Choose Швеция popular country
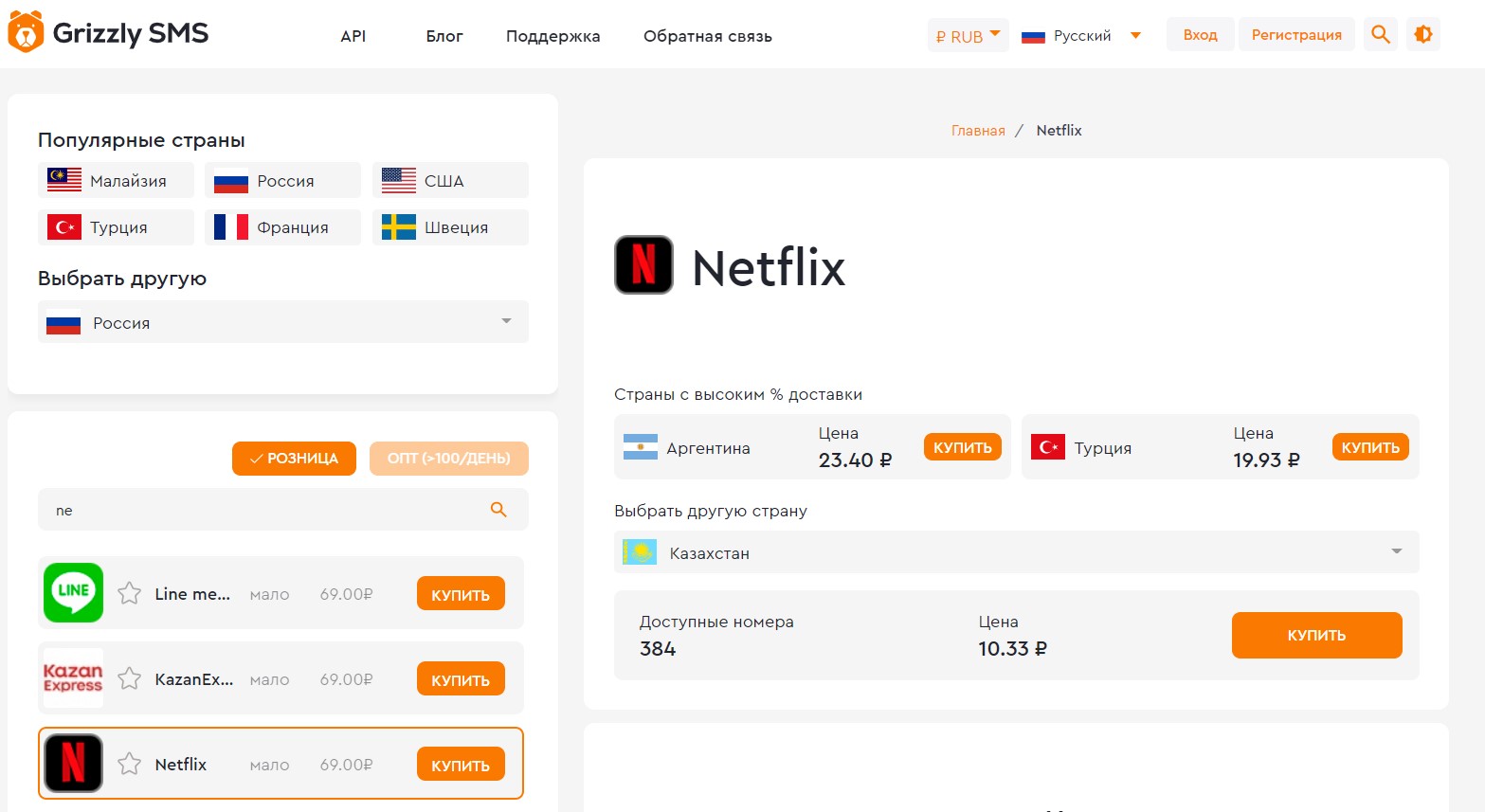This screenshot has height=812, width=1485. [x=450, y=227]
